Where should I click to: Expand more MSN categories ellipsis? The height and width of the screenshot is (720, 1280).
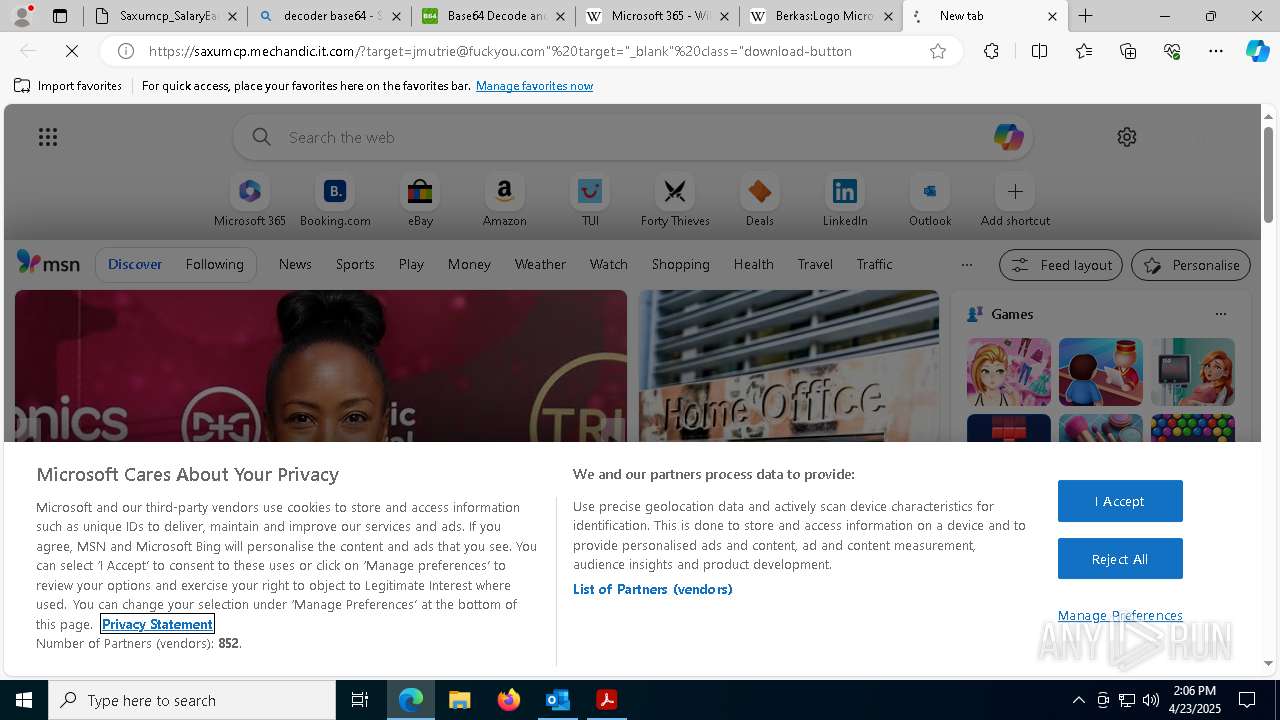pos(966,265)
